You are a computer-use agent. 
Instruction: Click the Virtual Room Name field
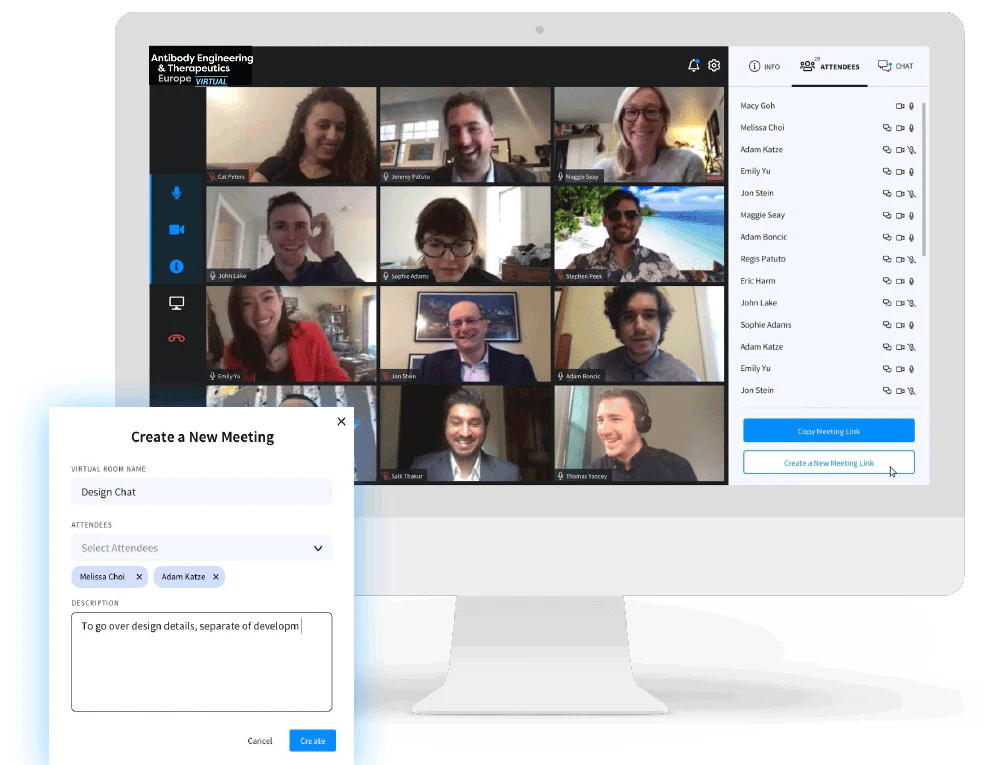[x=201, y=492]
